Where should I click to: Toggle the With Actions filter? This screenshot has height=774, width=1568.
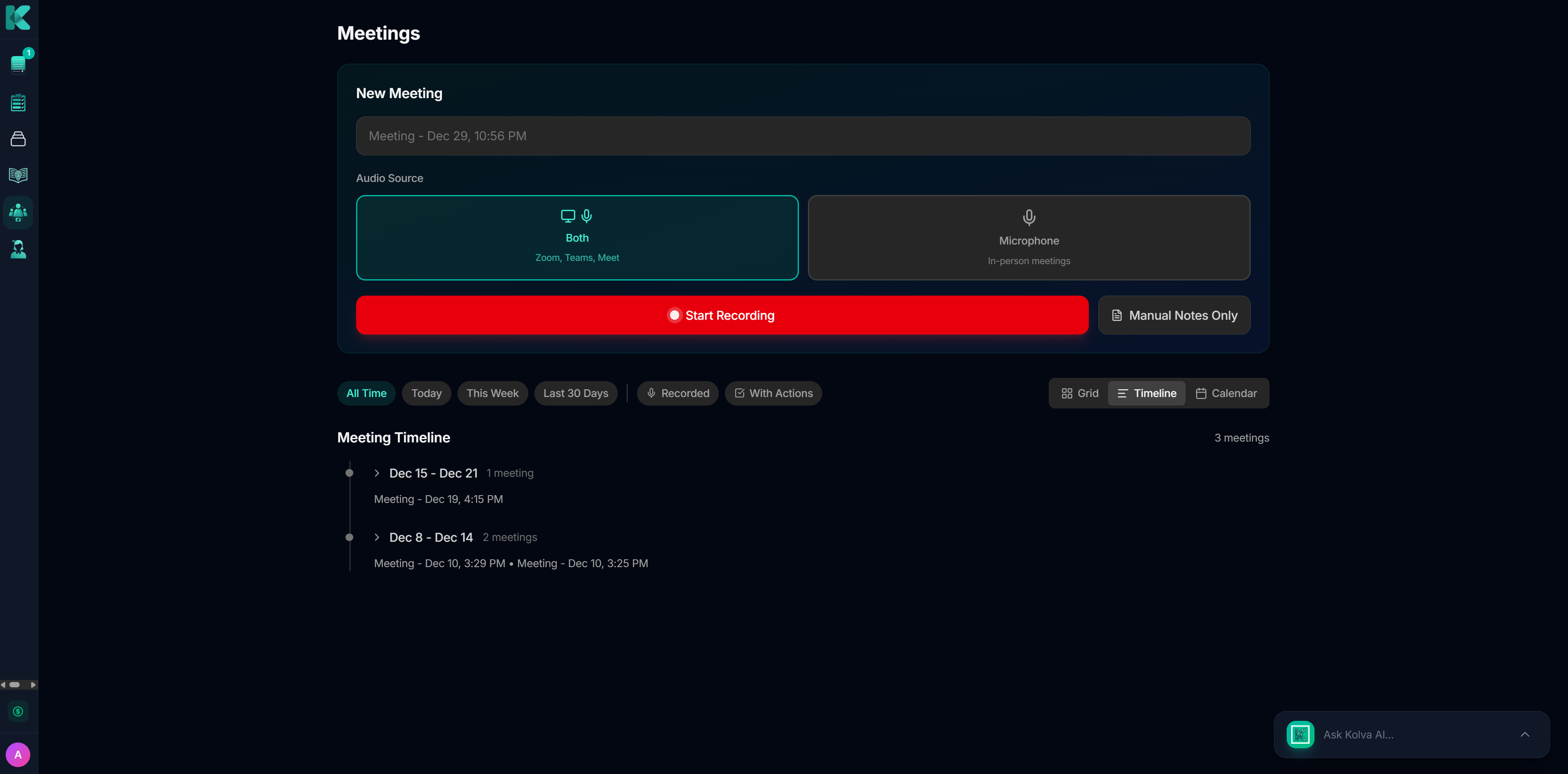click(x=773, y=393)
